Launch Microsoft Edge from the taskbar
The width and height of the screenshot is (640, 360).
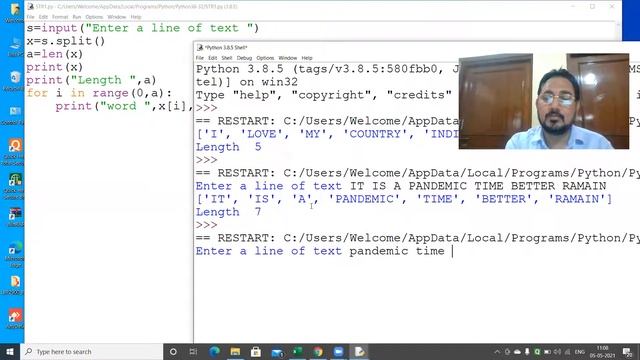(215, 352)
